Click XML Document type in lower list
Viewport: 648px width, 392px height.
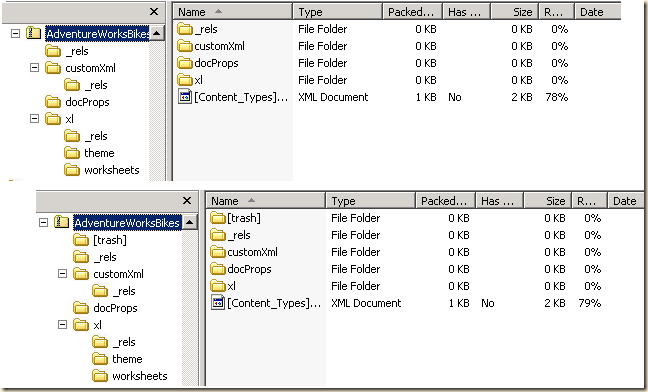(x=366, y=303)
